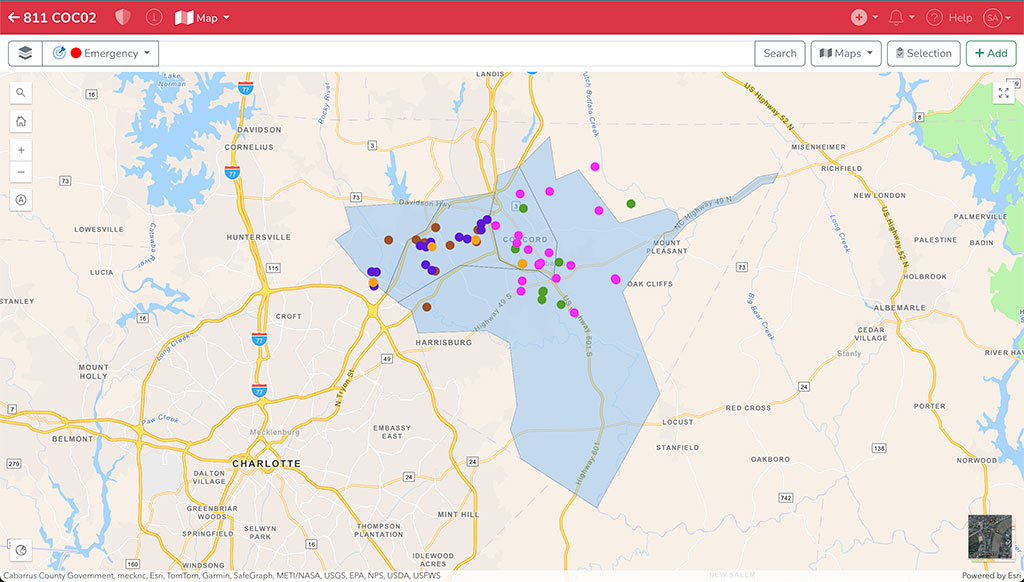The image size is (1024, 582).
Task: Click the circled A map tool
Action: [21, 199]
